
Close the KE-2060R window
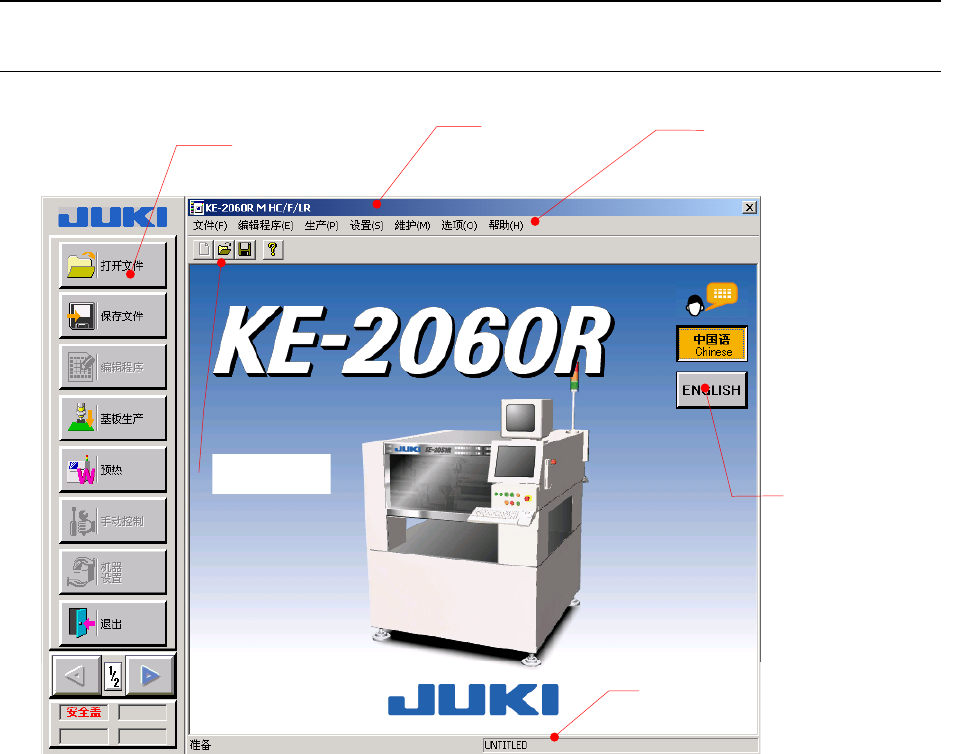750,208
